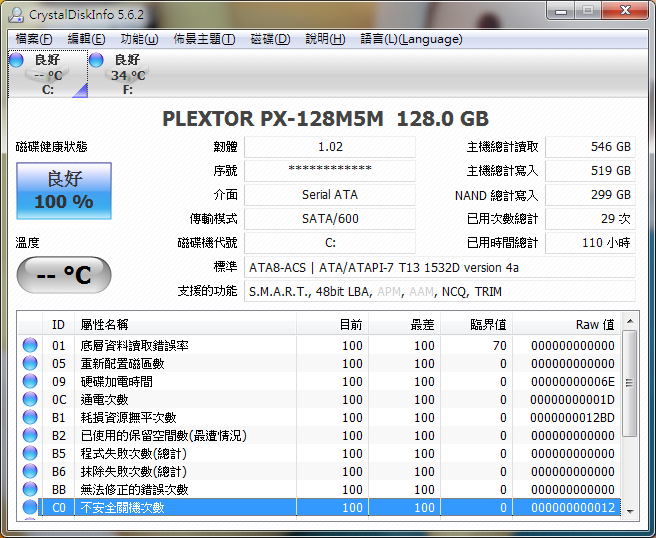Viewport: 656px width, 538px height.
Task: Click the status orb for attribute C0
Action: [30, 507]
